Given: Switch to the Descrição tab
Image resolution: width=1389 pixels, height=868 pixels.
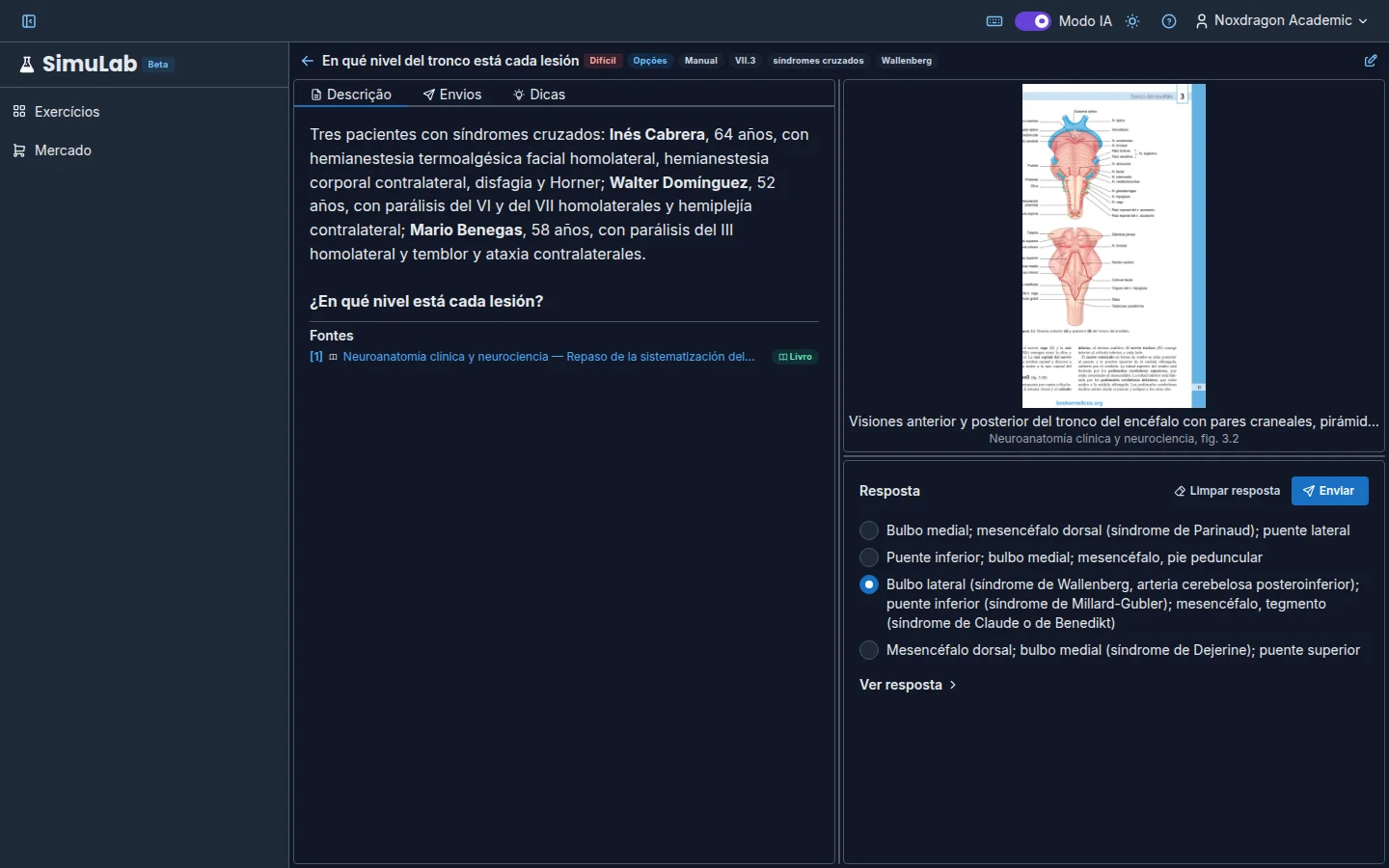Looking at the screenshot, I should click(351, 95).
